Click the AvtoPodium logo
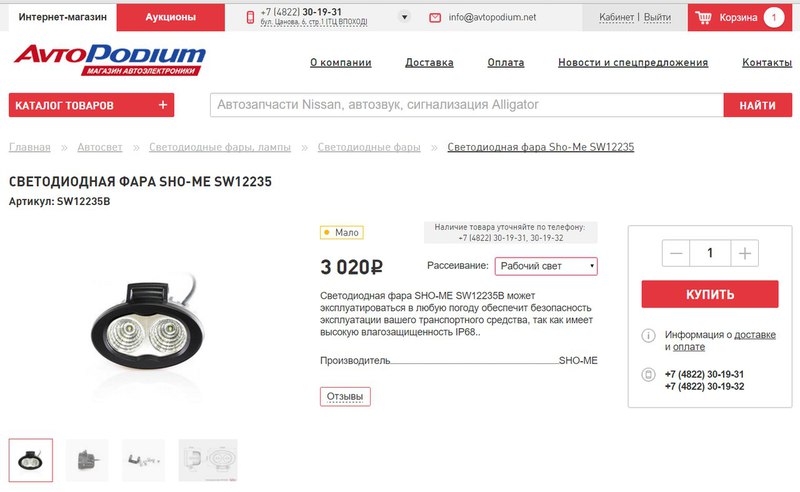800x492 pixels. pos(110,60)
